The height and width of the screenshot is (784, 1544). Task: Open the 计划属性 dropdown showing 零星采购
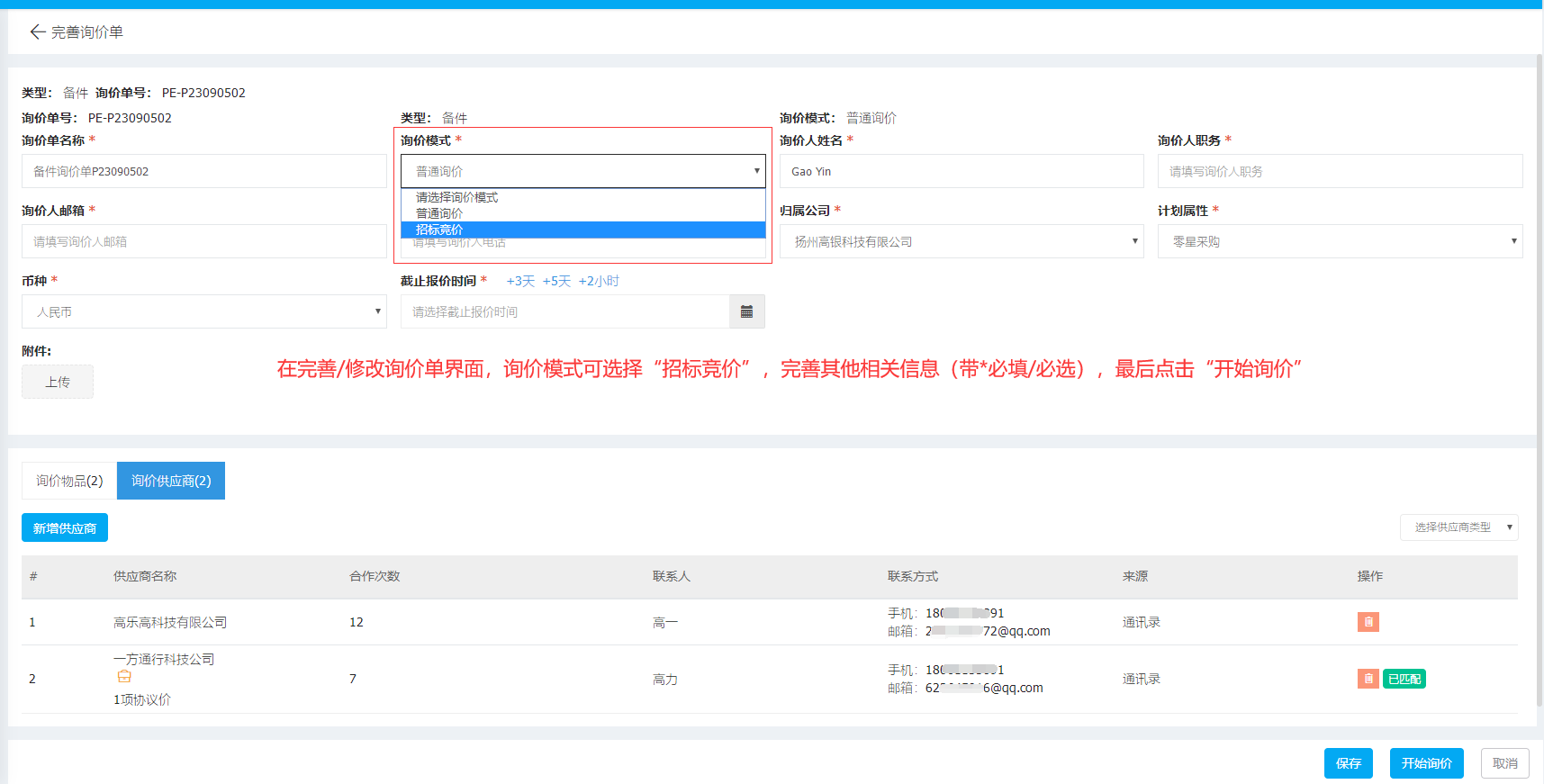click(x=1340, y=241)
